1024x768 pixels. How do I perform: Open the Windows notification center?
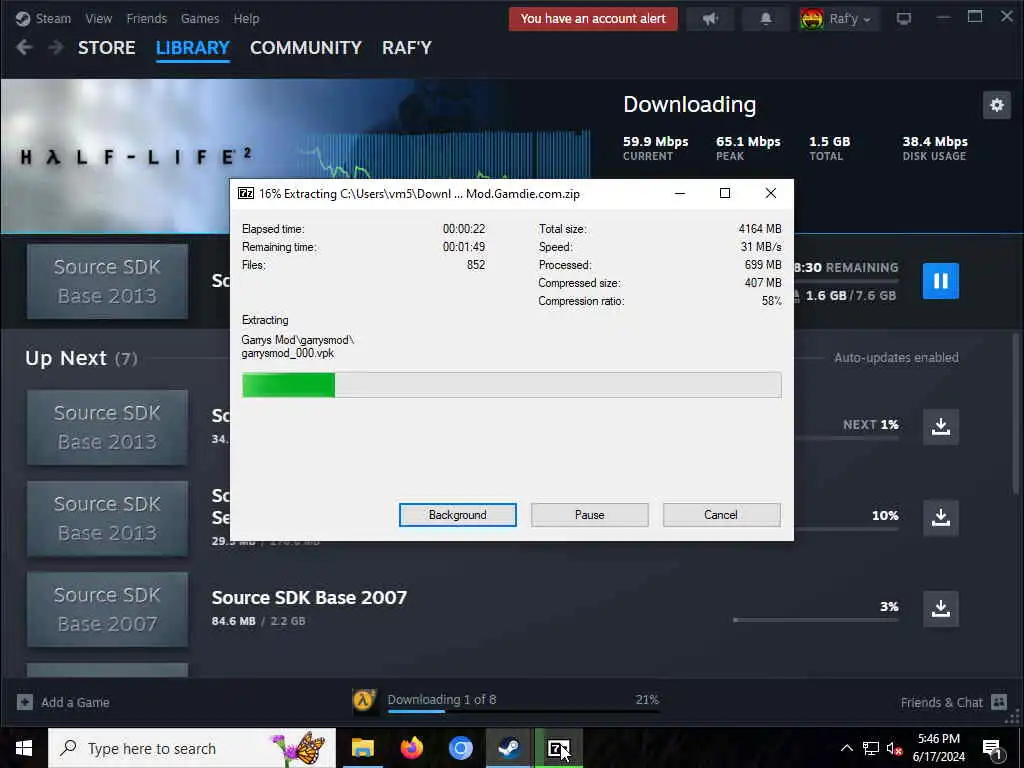click(x=993, y=748)
